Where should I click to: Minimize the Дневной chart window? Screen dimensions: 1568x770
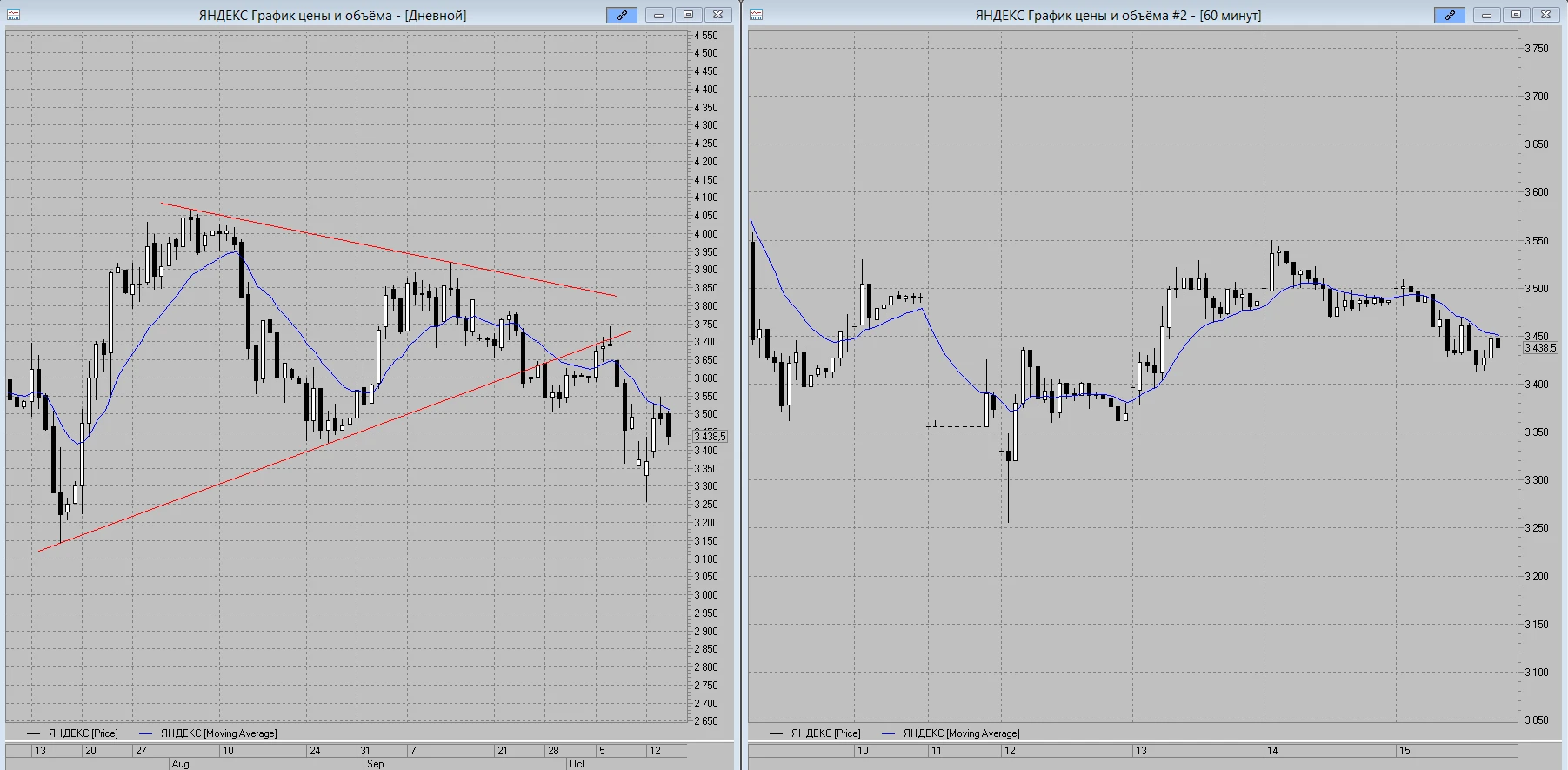[x=658, y=15]
